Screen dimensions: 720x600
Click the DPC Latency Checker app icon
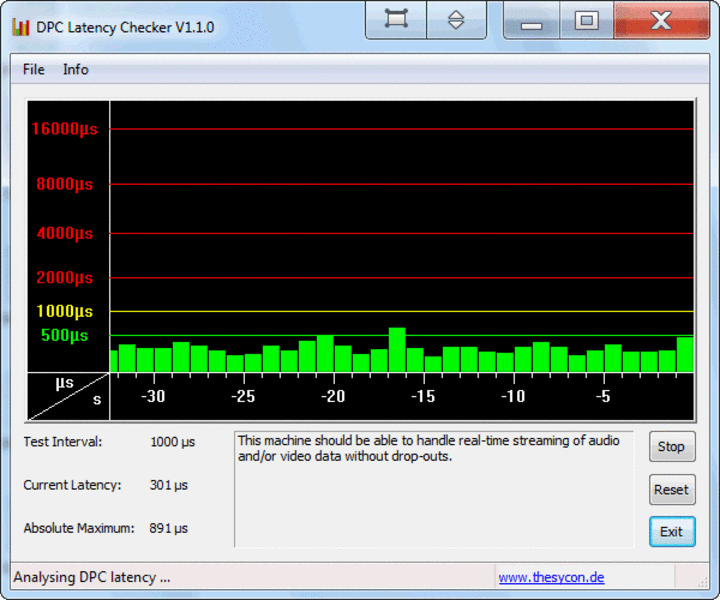(x=21, y=28)
